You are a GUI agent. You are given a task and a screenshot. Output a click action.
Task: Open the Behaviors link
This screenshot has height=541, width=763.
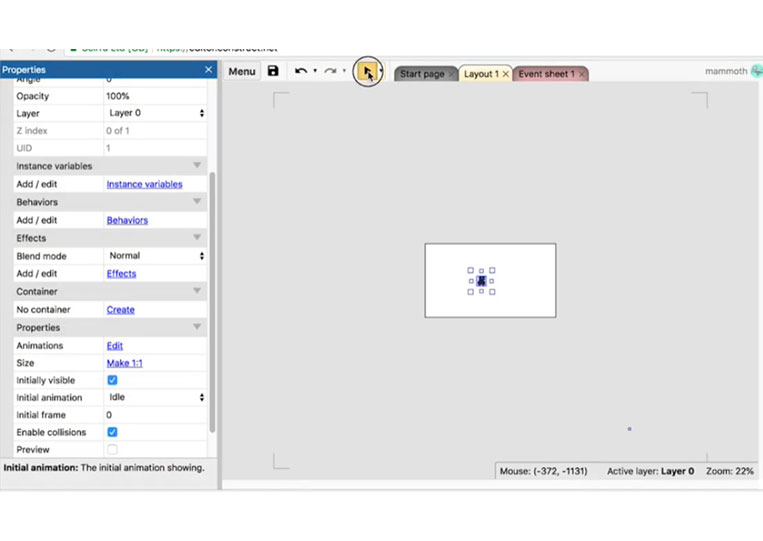tap(127, 220)
